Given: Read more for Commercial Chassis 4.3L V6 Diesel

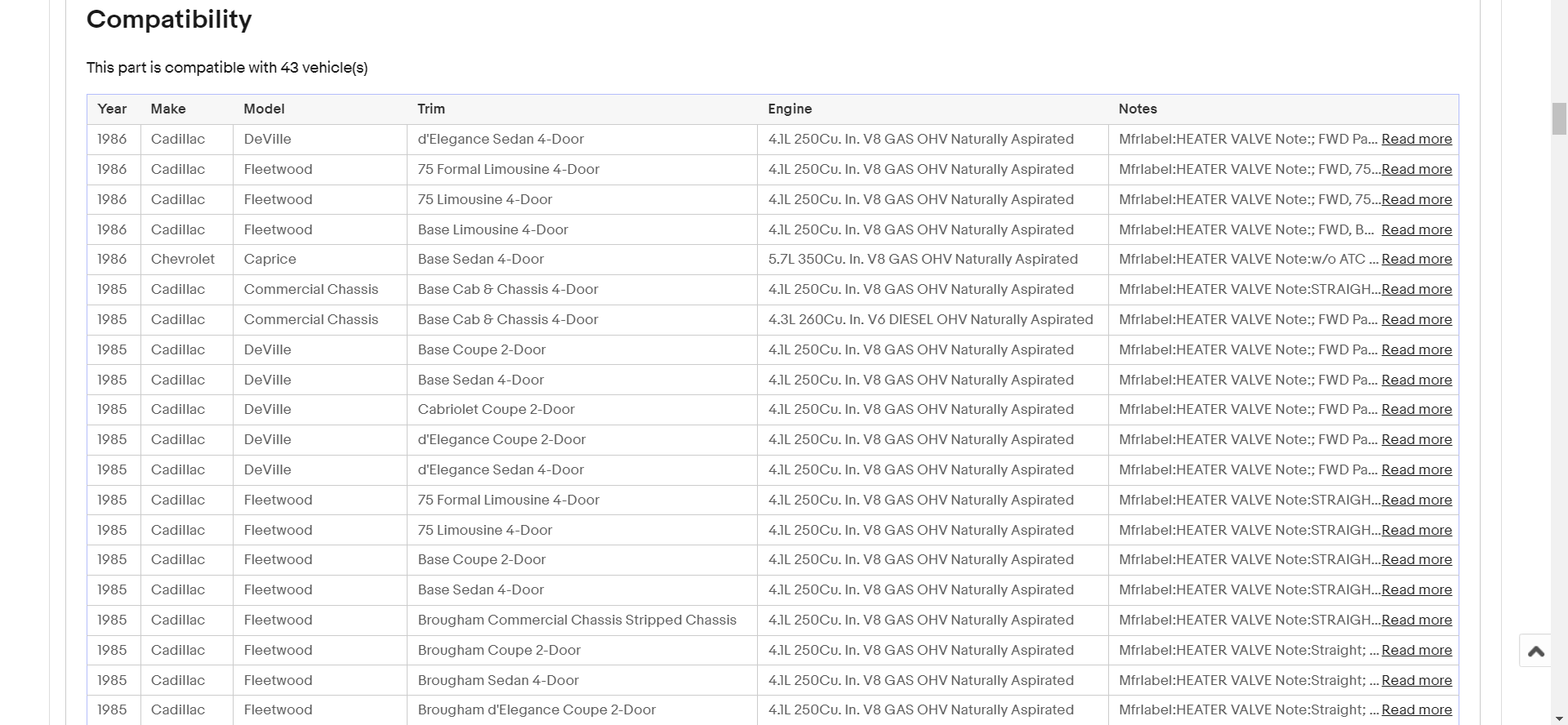Looking at the screenshot, I should click(1417, 319).
